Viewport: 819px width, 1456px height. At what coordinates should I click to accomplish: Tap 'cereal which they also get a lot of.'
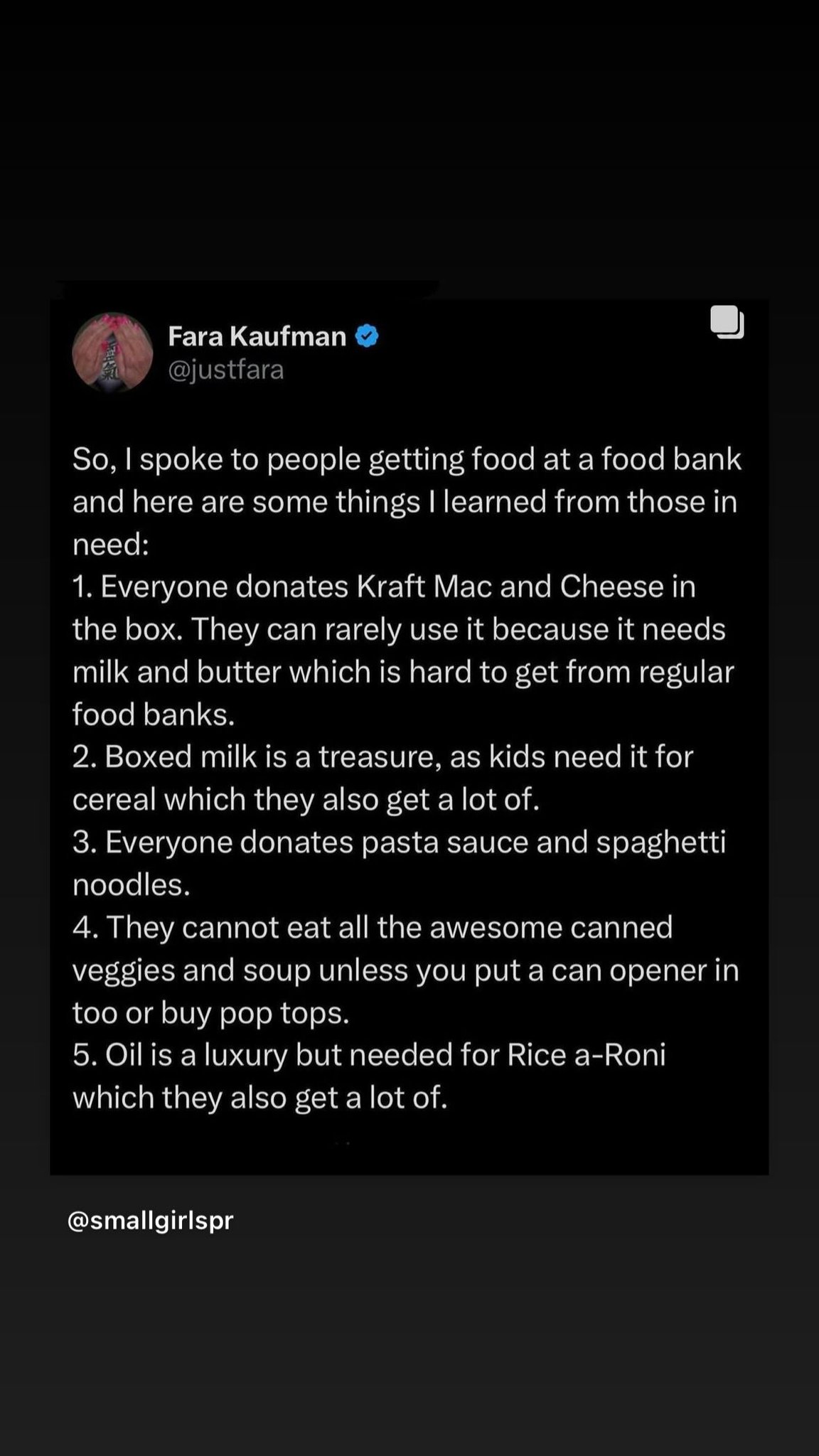[x=306, y=800]
